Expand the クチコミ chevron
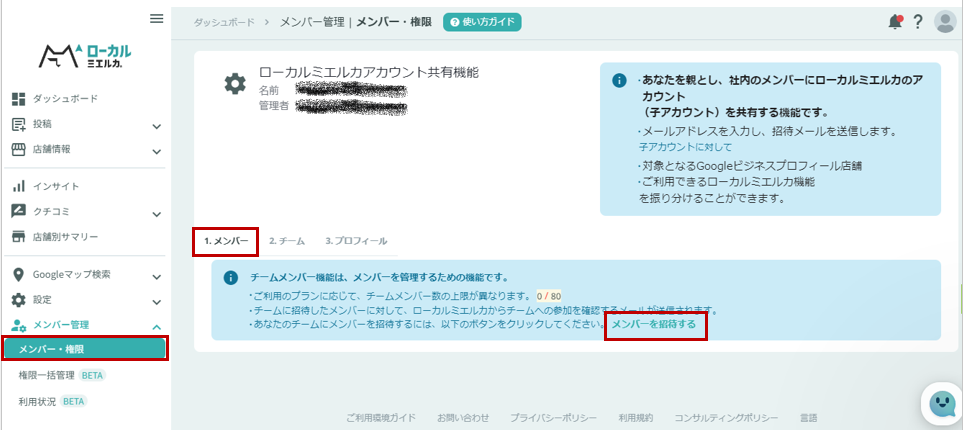Screen dimensions: 963x430 point(157,214)
